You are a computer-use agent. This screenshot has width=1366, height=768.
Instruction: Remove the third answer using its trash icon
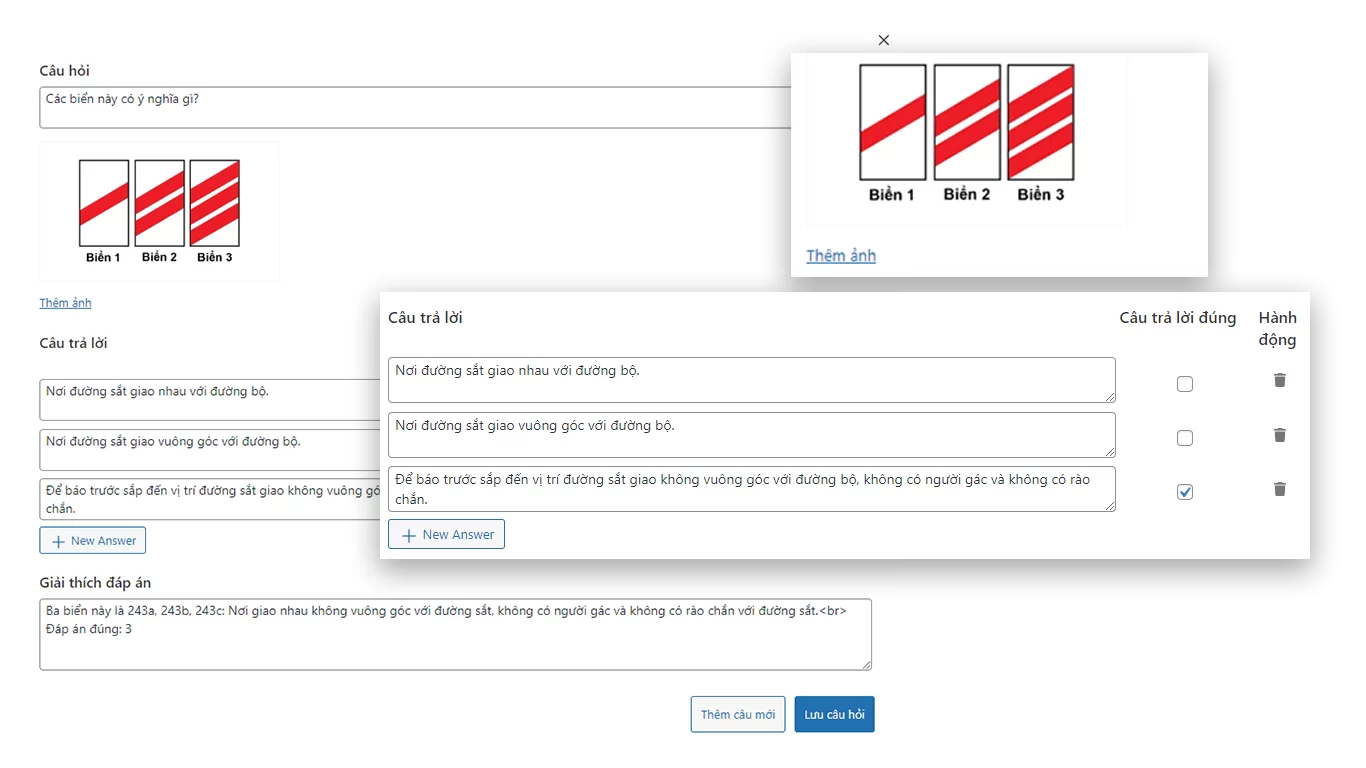click(1279, 489)
